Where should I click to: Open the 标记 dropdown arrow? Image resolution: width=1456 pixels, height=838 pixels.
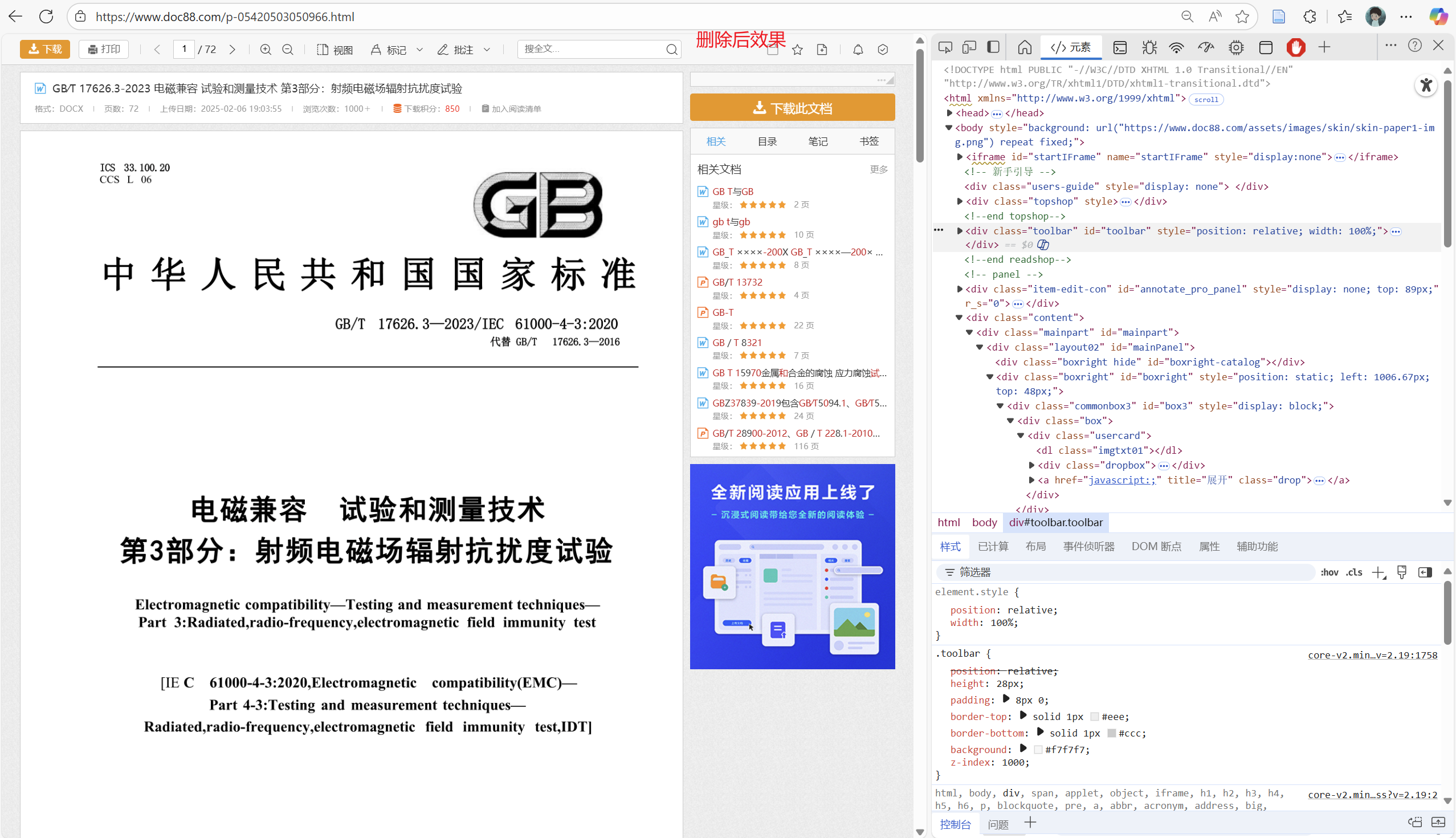coord(419,50)
